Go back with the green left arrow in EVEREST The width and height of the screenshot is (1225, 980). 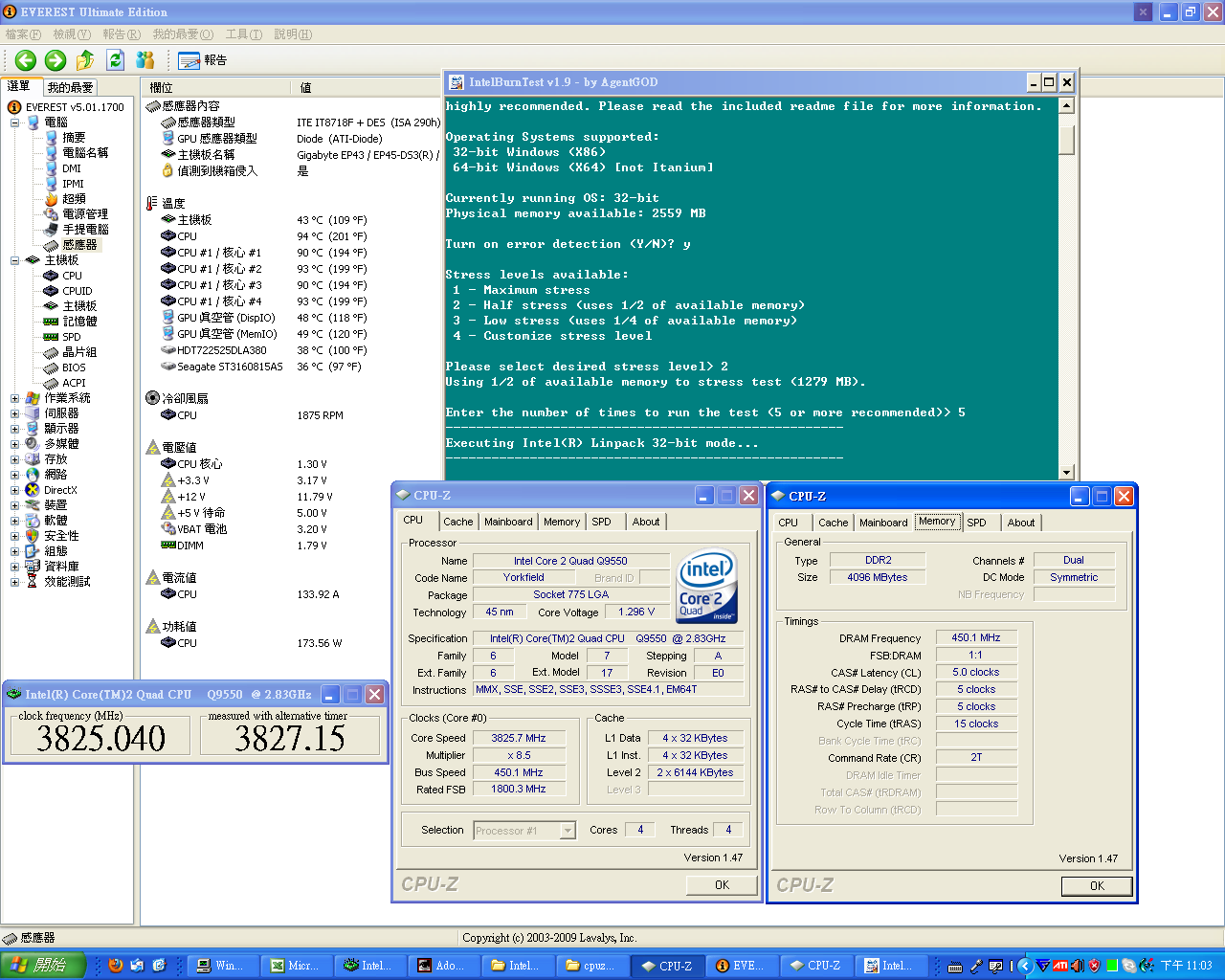tap(25, 60)
